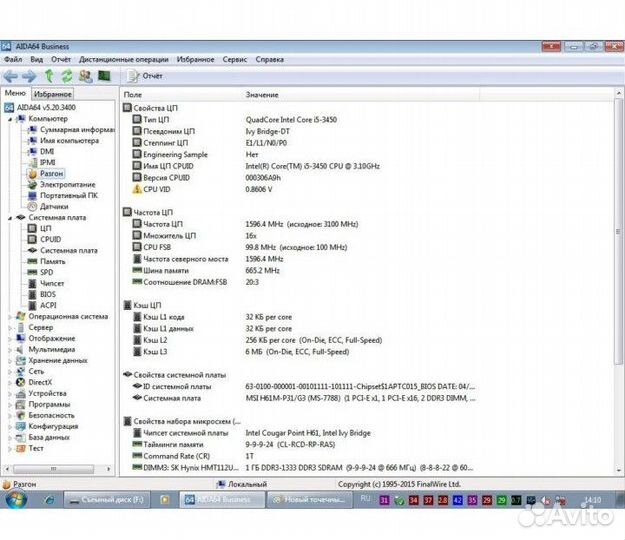Expand the Операционная система tree node
Viewport: 625px width, 540px height.
click(x=9, y=316)
